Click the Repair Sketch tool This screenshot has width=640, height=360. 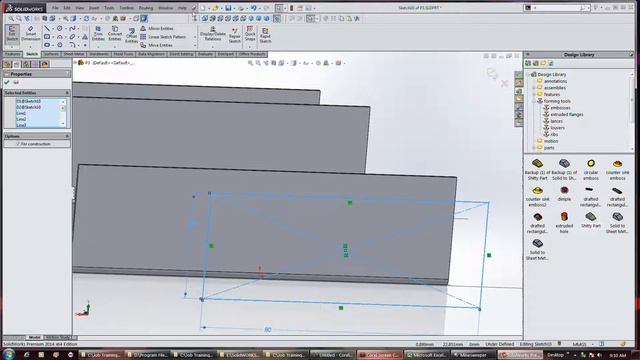pos(235,35)
